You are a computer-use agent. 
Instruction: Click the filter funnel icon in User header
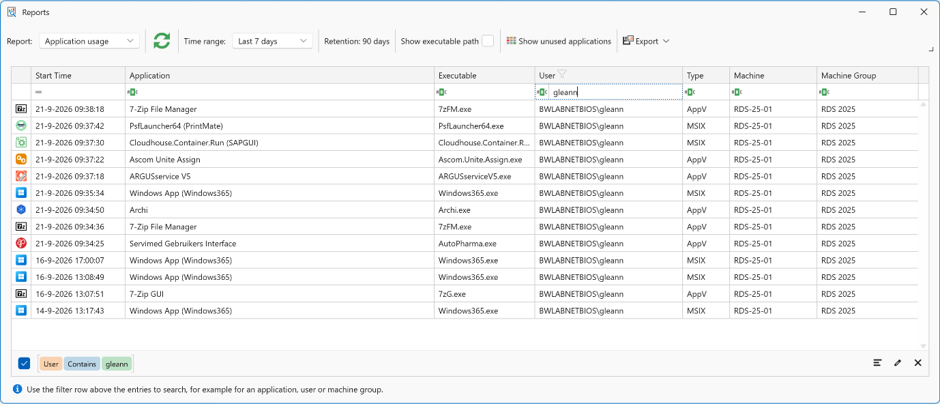[562, 75]
